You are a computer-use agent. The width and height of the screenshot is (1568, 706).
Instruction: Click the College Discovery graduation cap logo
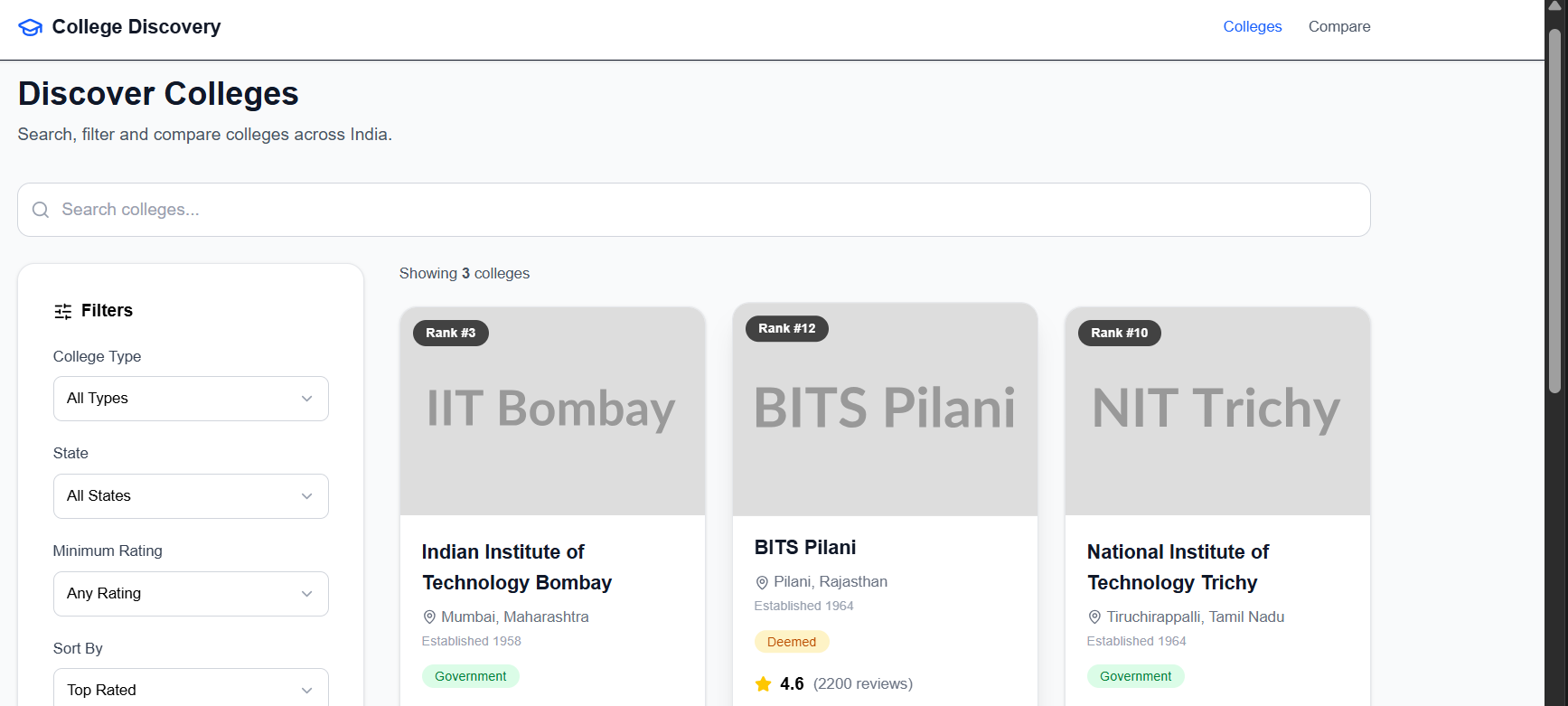(31, 27)
